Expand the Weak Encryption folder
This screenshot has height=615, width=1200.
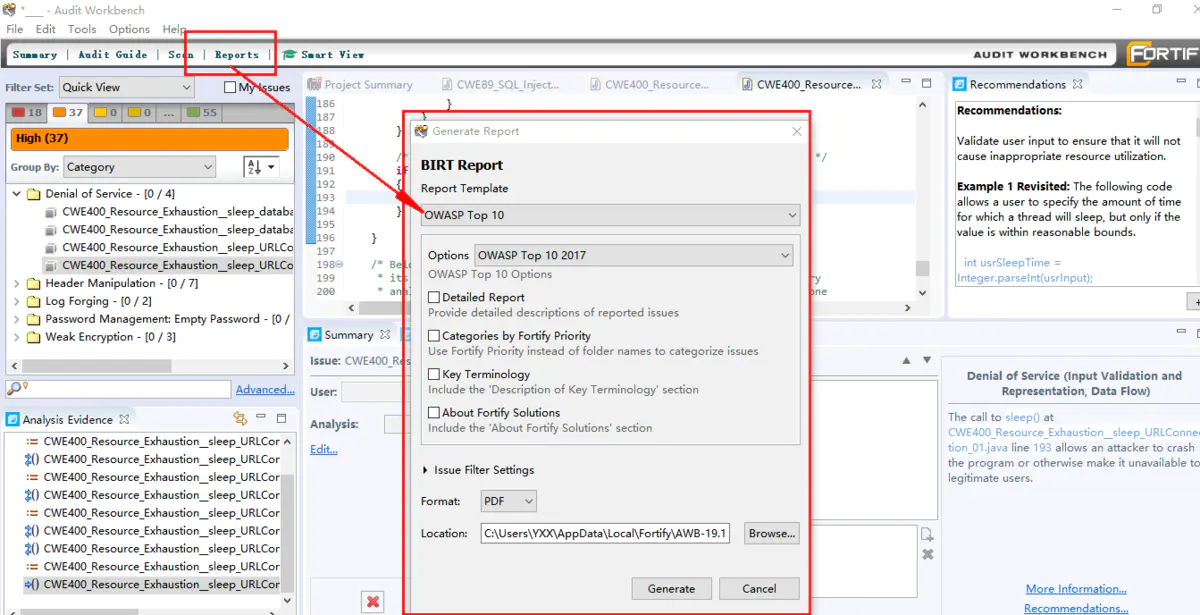click(x=16, y=338)
